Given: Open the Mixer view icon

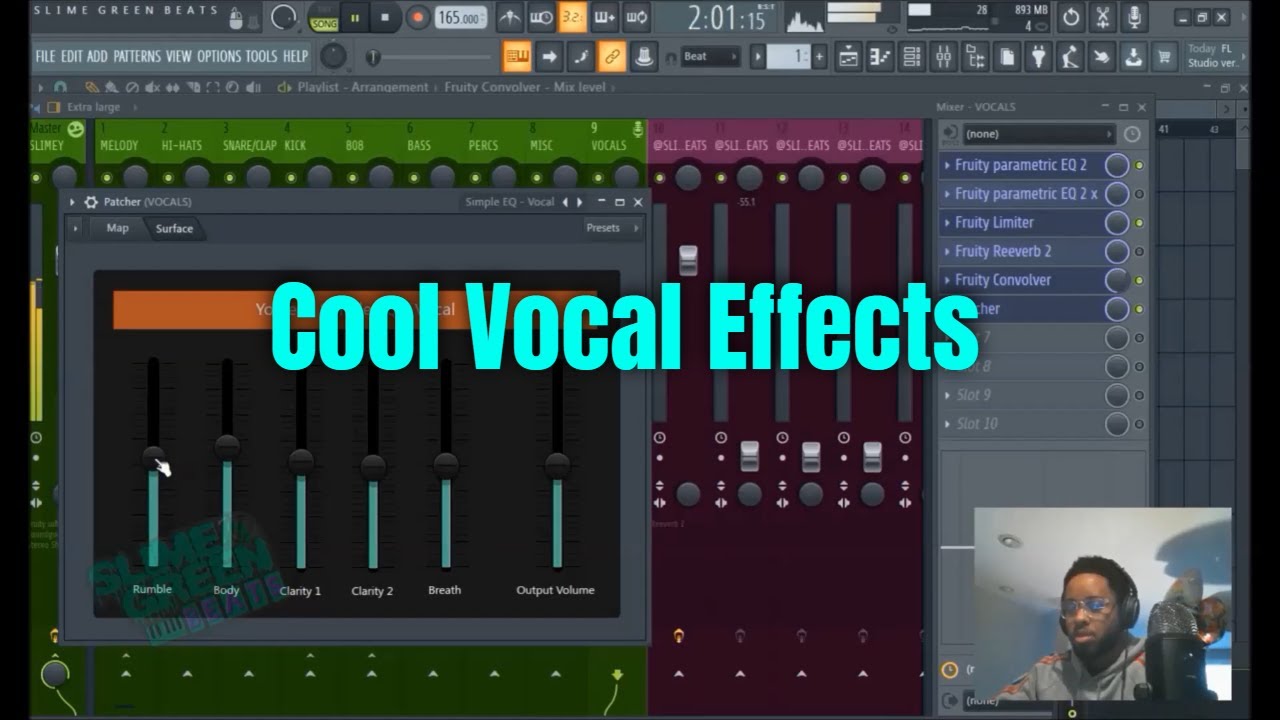Looking at the screenshot, I should pos(944,57).
